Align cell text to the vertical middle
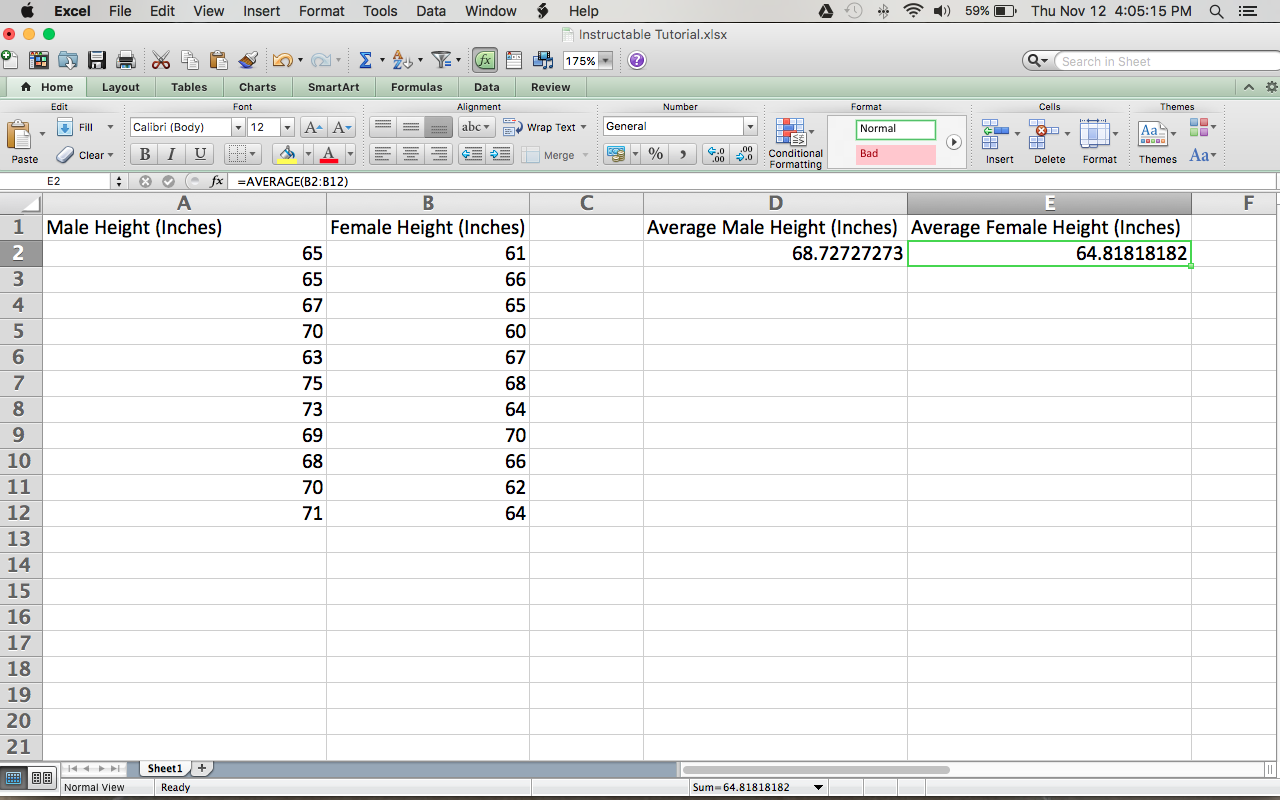The width and height of the screenshot is (1280, 800). click(411, 127)
